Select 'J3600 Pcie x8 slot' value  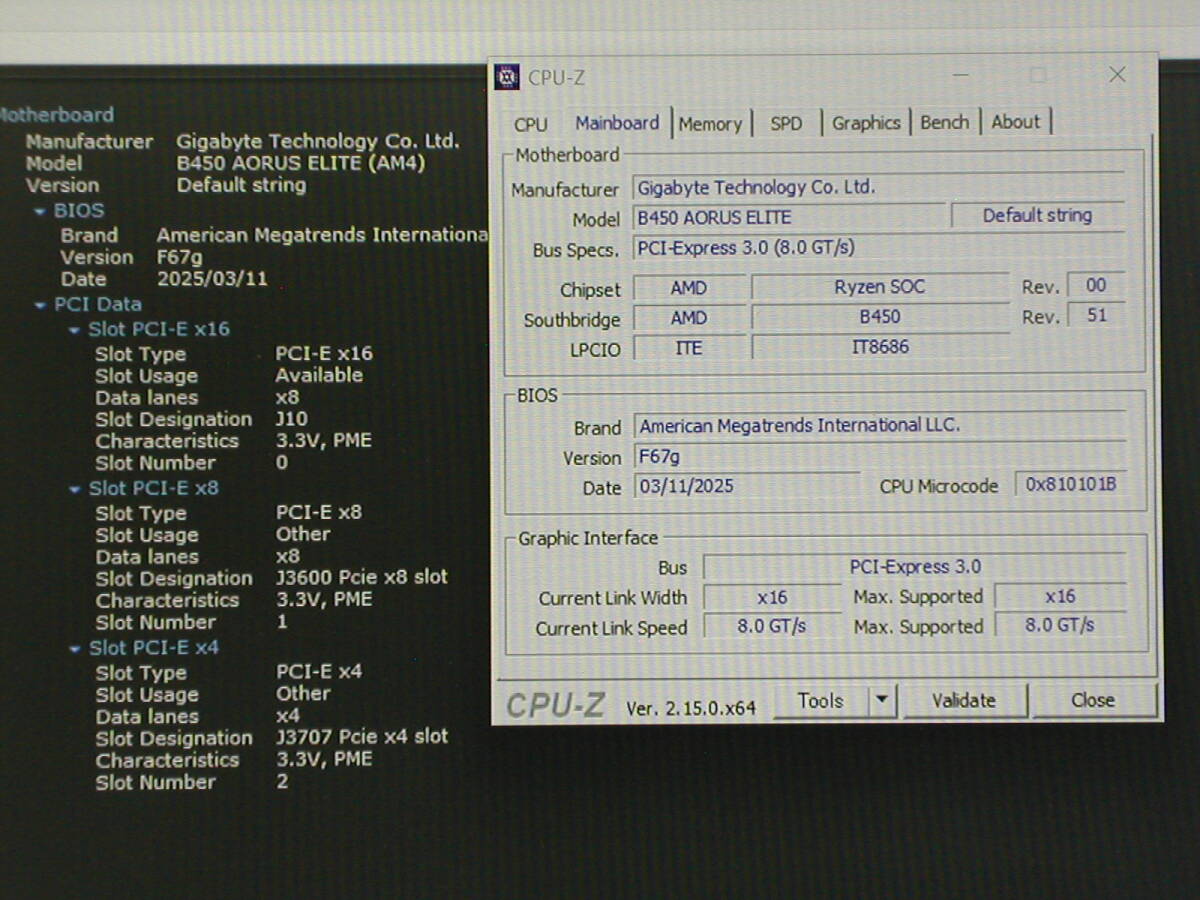[362, 577]
